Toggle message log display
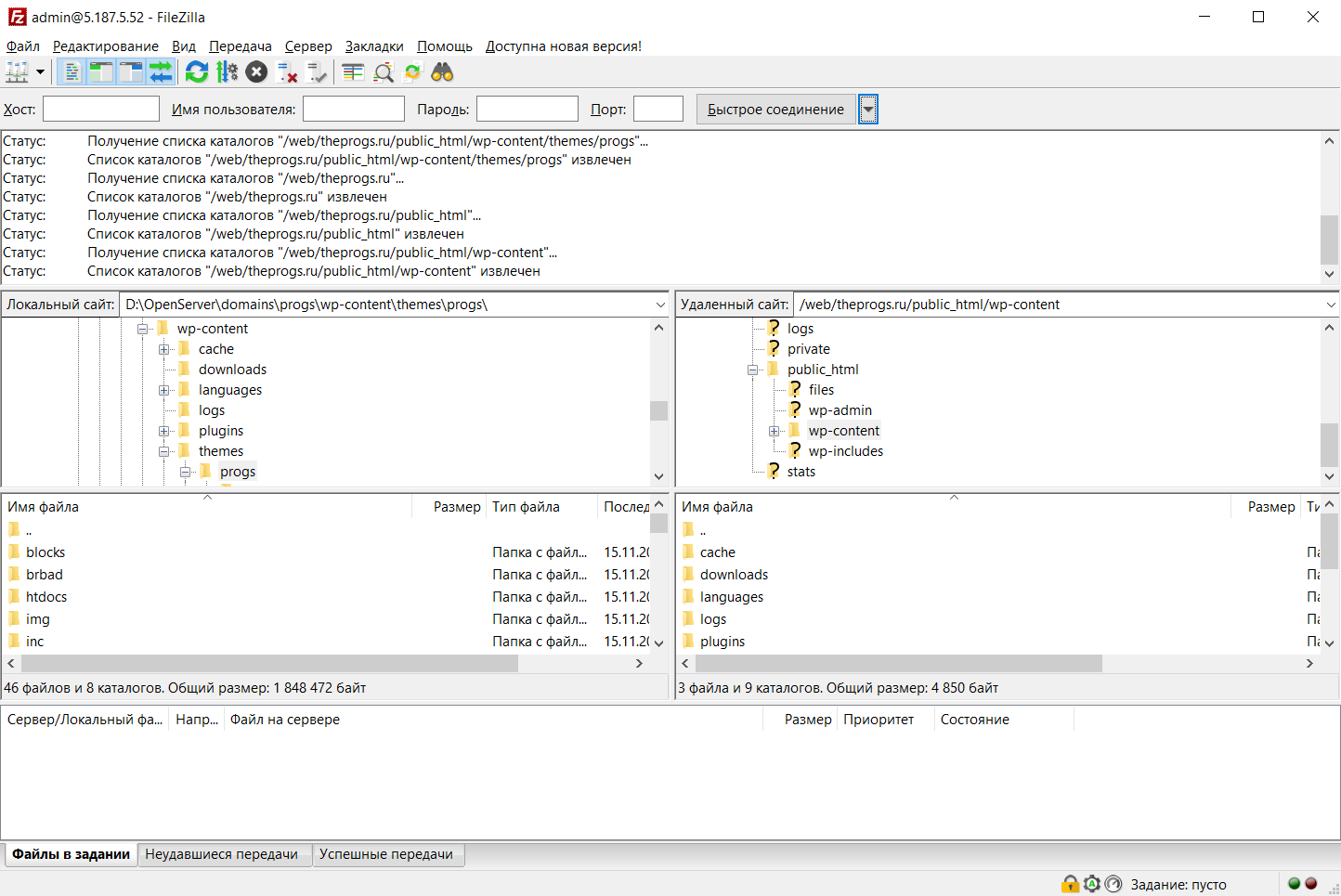Viewport: 1341px width, 896px height. pos(72,72)
